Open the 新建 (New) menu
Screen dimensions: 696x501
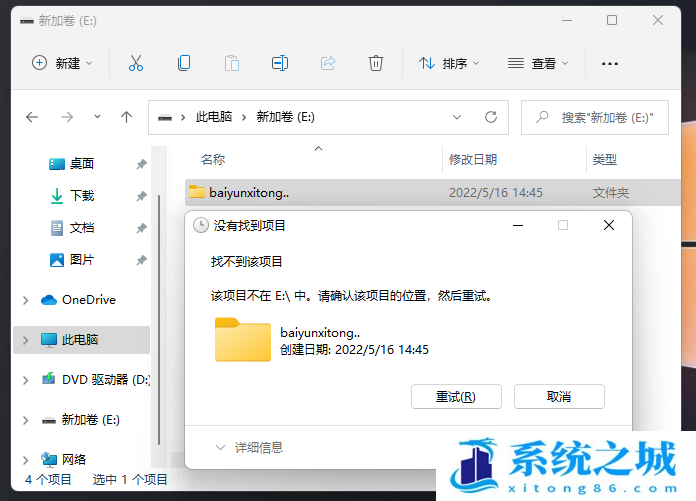[x=62, y=63]
